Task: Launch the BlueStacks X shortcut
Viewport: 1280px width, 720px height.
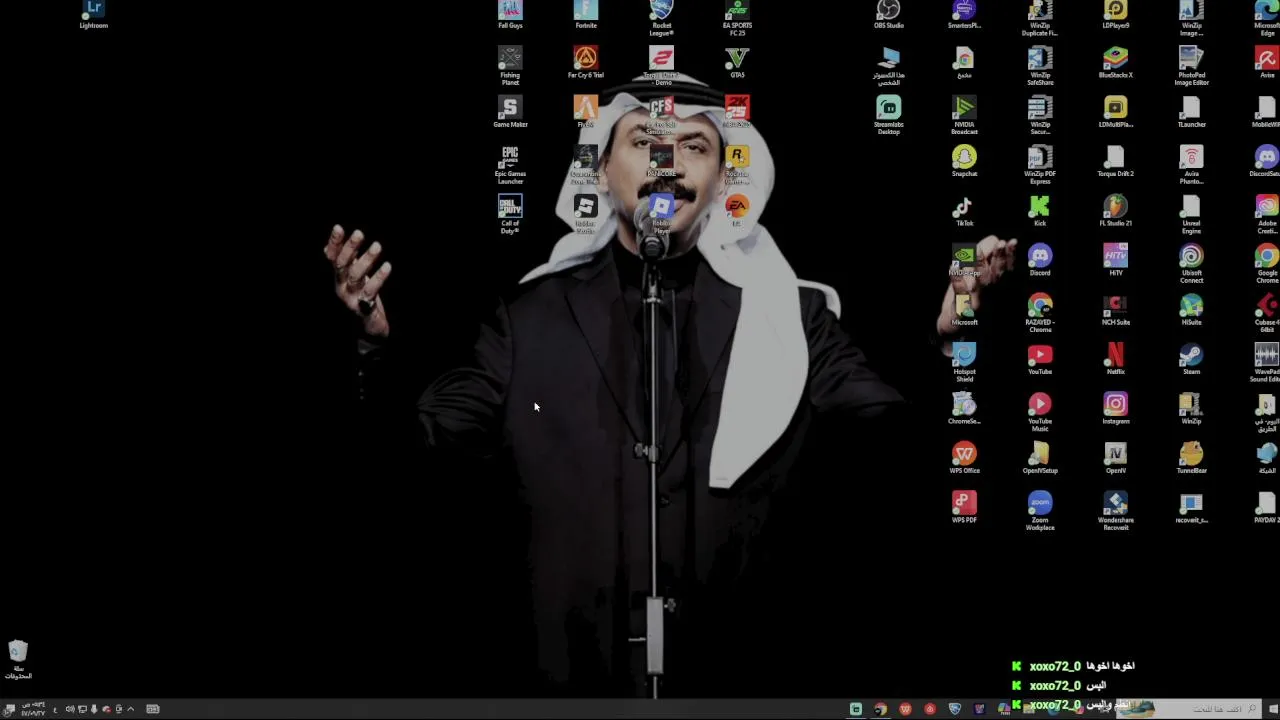Action: click(x=1115, y=62)
